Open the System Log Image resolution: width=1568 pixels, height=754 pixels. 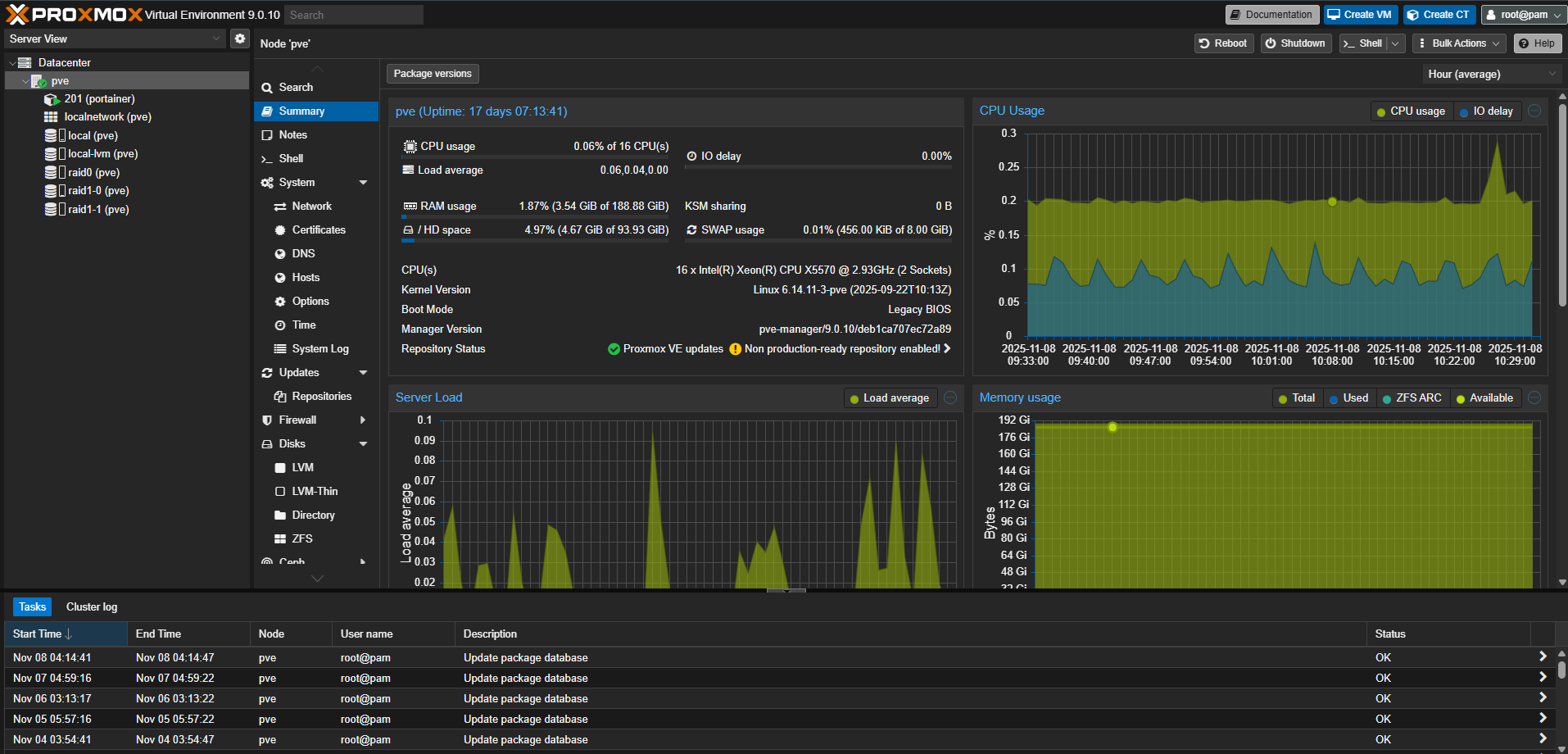319,348
